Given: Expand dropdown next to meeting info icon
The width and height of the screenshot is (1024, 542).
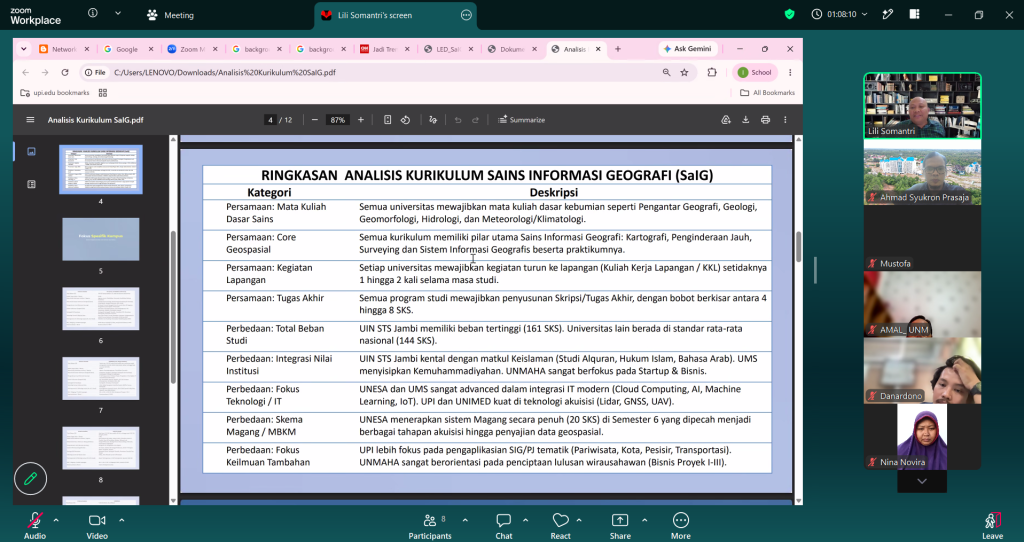Looking at the screenshot, I should tap(118, 13).
